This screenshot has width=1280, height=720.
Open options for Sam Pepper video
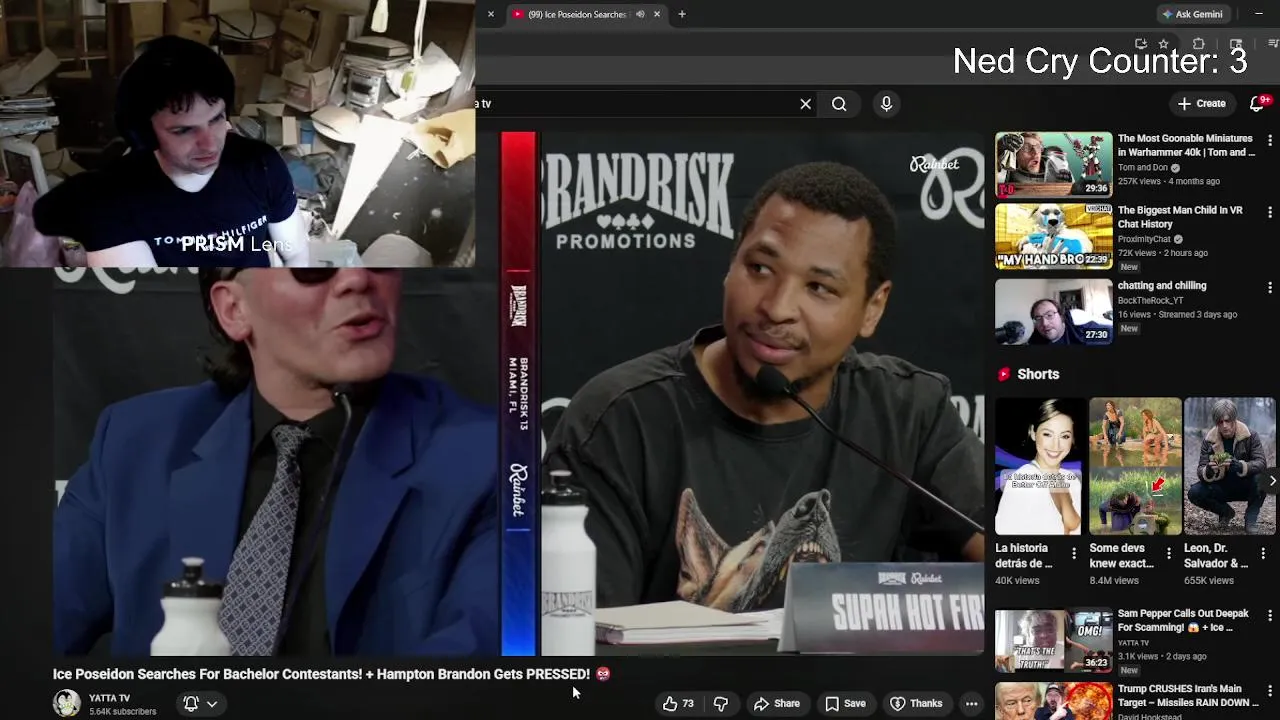(x=1270, y=617)
